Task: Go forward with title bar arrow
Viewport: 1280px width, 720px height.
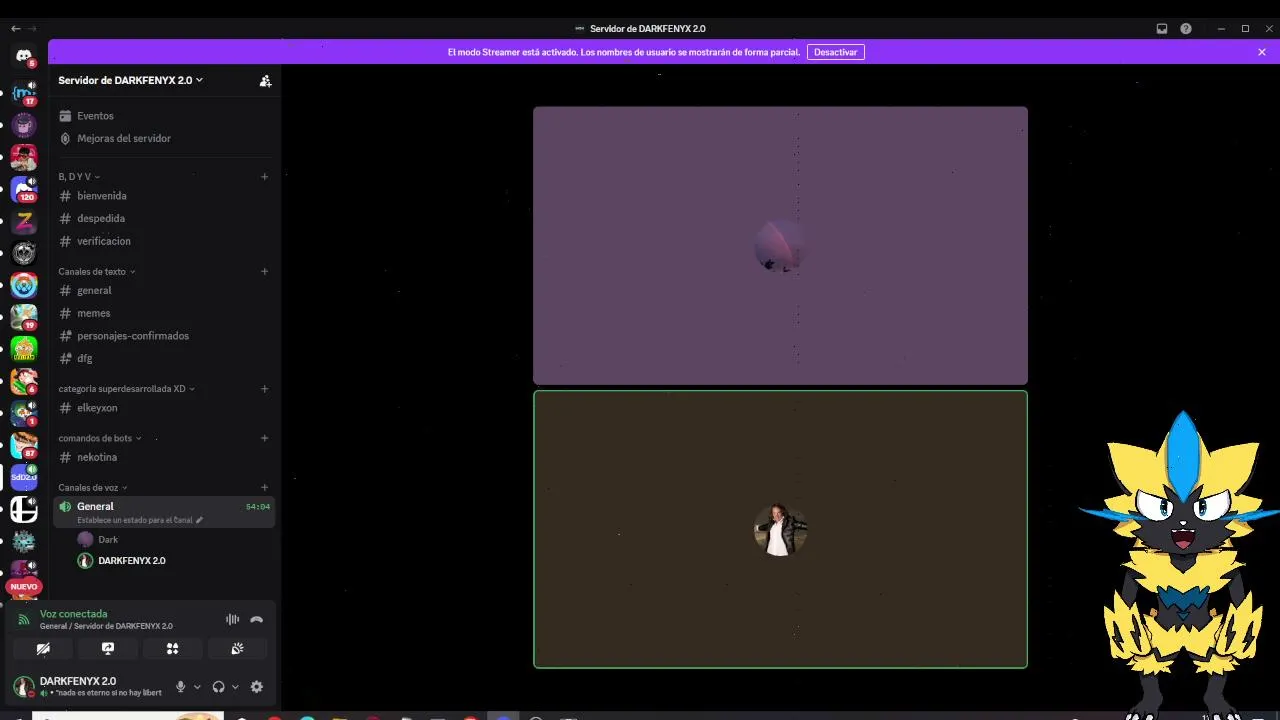Action: [x=32, y=29]
